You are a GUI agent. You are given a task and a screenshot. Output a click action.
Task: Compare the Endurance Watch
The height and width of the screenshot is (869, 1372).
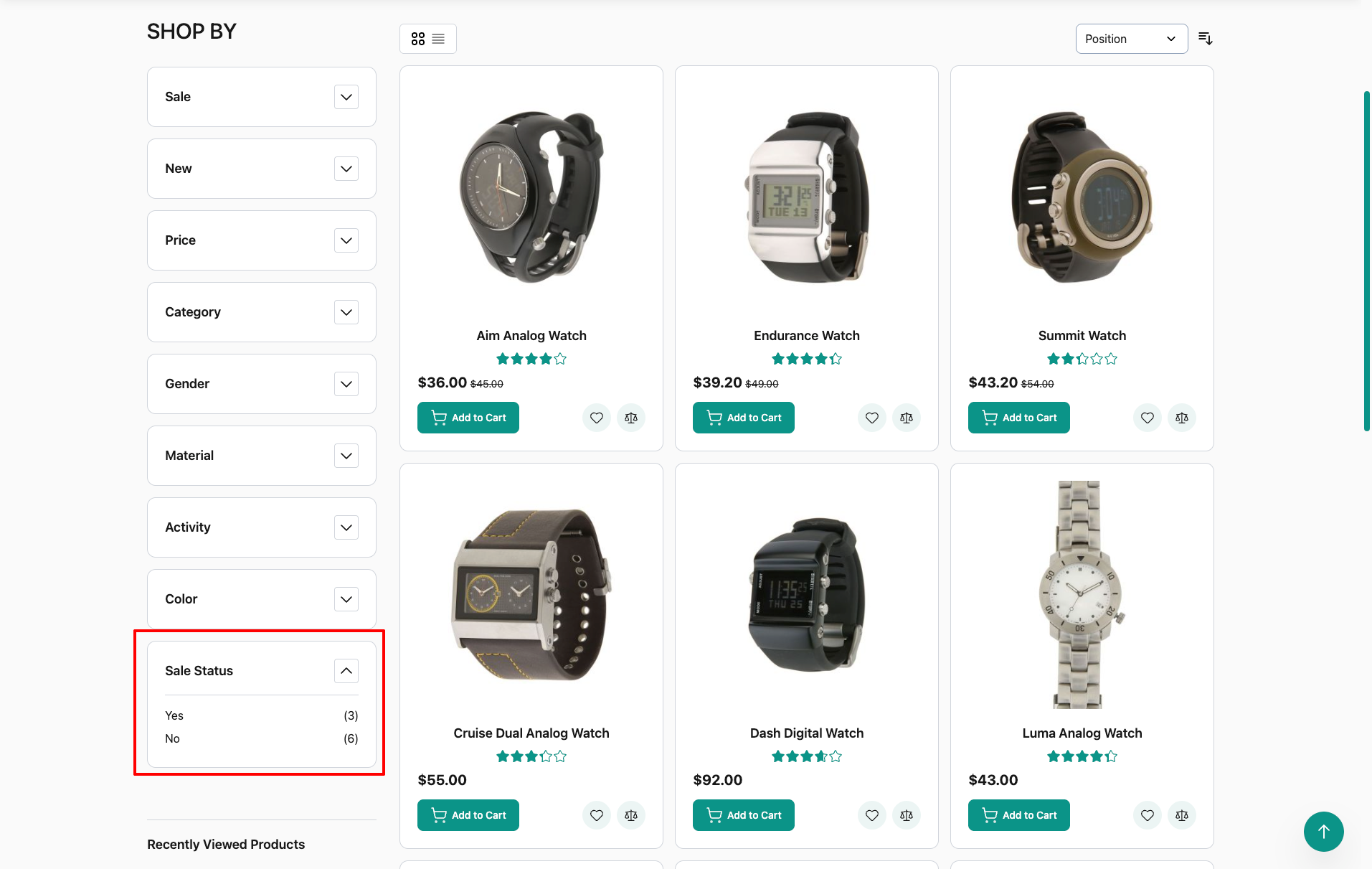[x=906, y=418]
